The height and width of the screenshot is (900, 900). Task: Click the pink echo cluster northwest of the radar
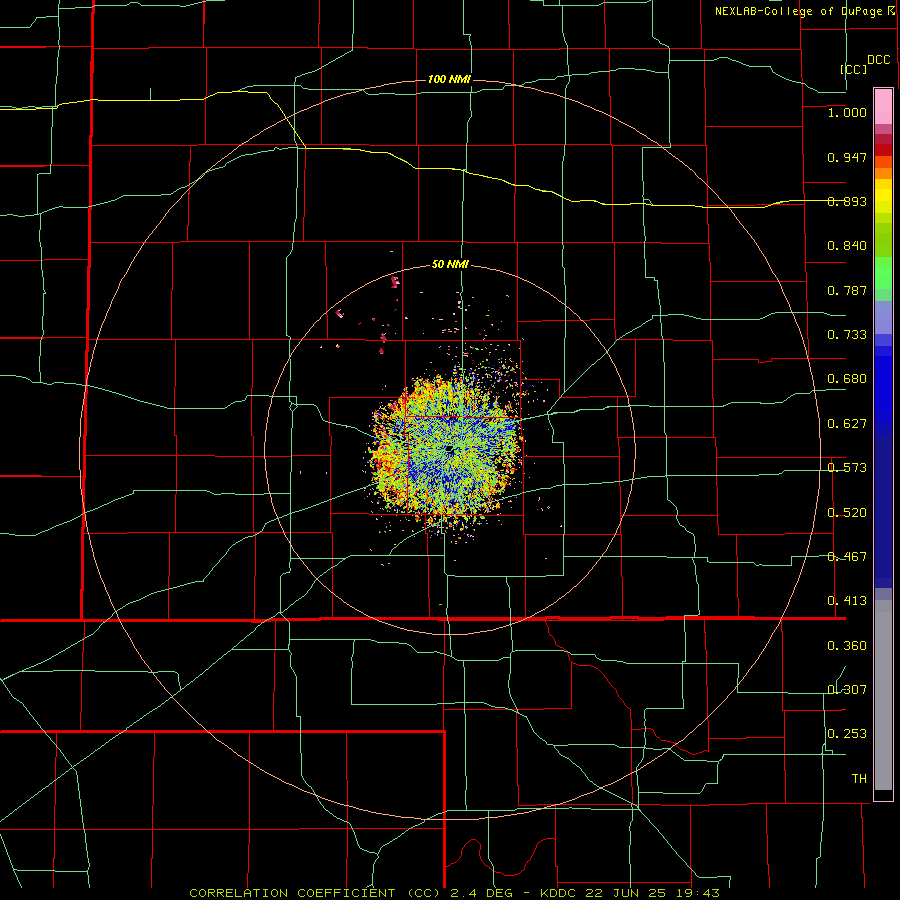[394, 281]
